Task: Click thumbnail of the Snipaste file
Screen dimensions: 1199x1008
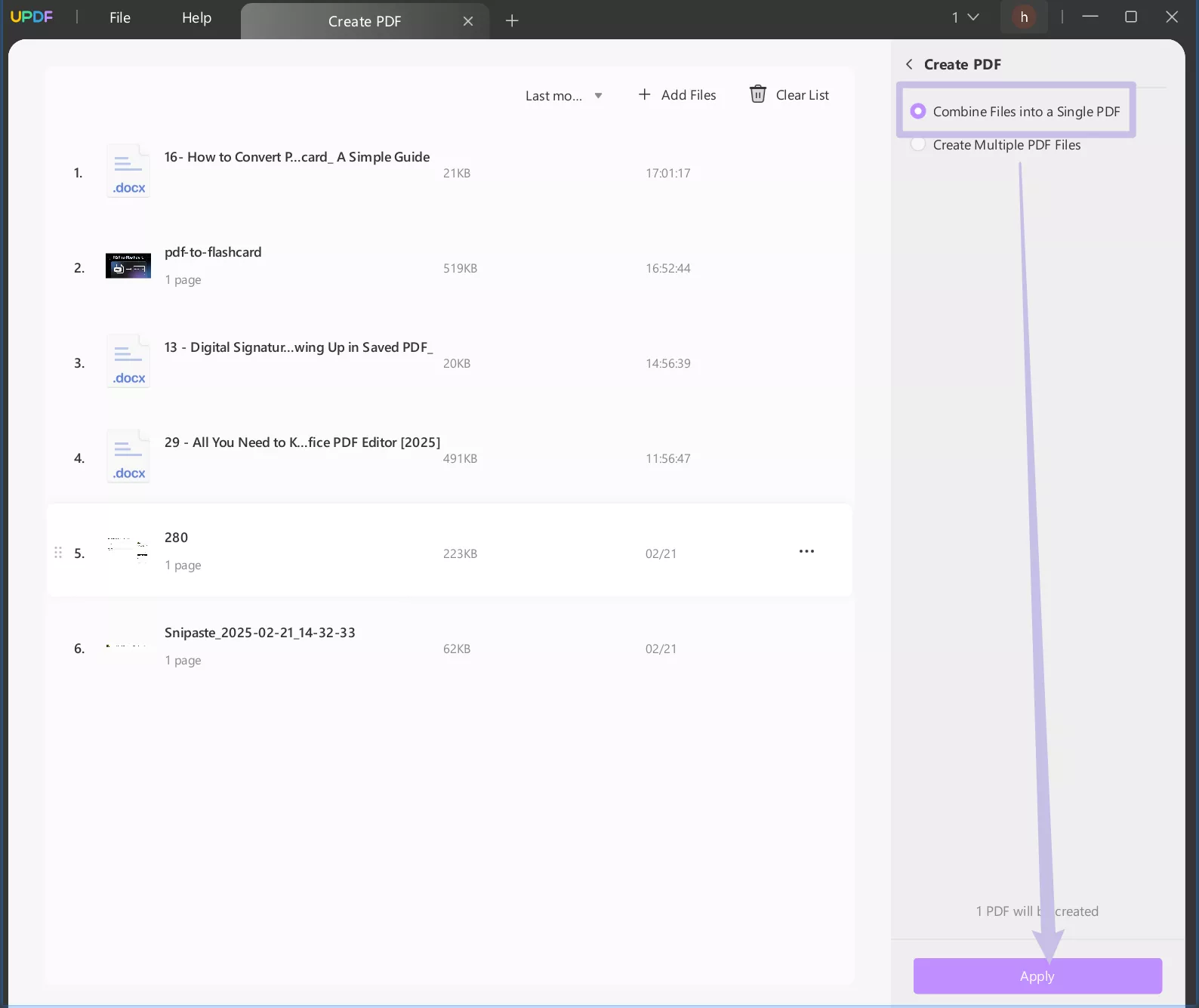Action: pyautogui.click(x=128, y=646)
